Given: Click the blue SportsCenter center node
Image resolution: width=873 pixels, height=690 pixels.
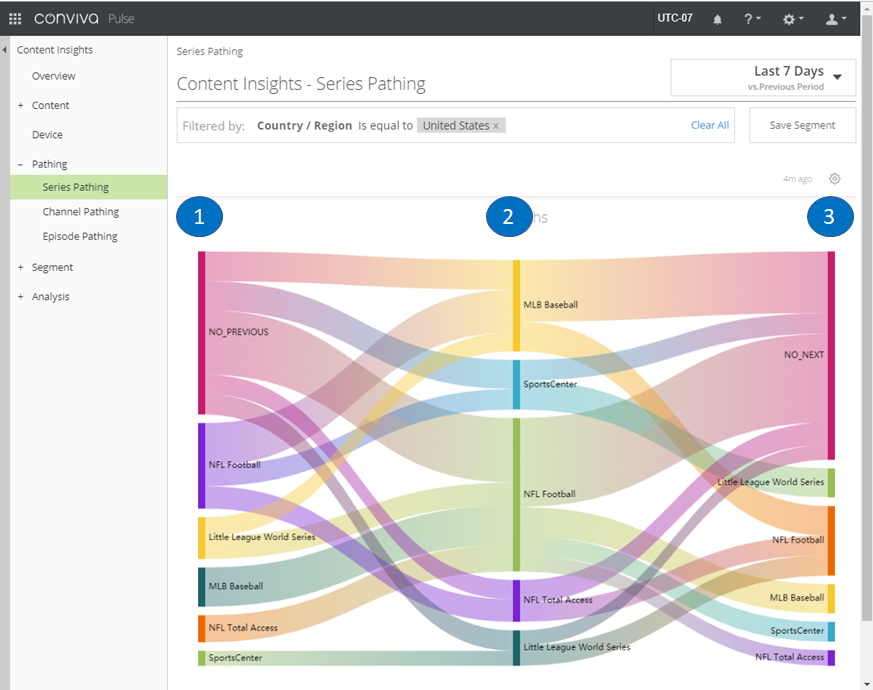Looking at the screenshot, I should coord(516,385).
